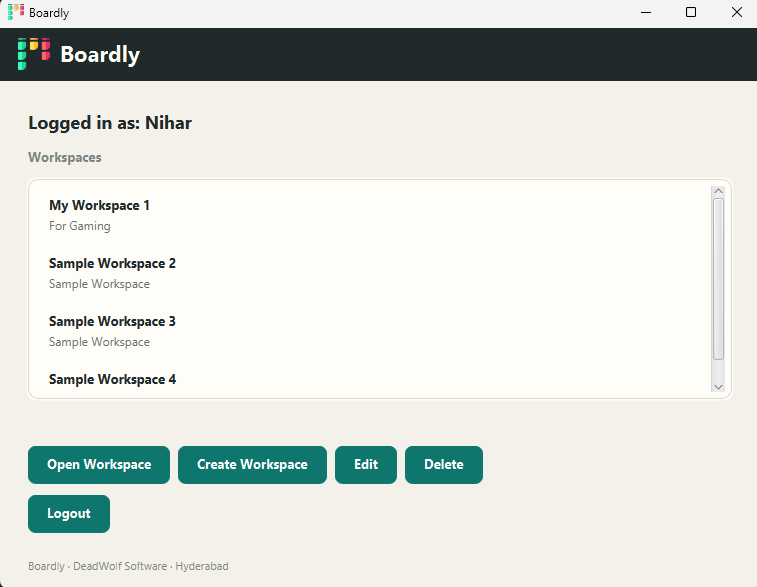This screenshot has height=587, width=757.
Task: Click the scrollbar track below the thumb
Action: (718, 371)
